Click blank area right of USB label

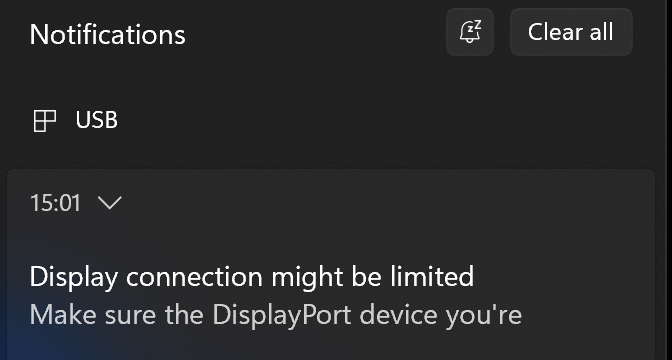[x=386, y=120]
